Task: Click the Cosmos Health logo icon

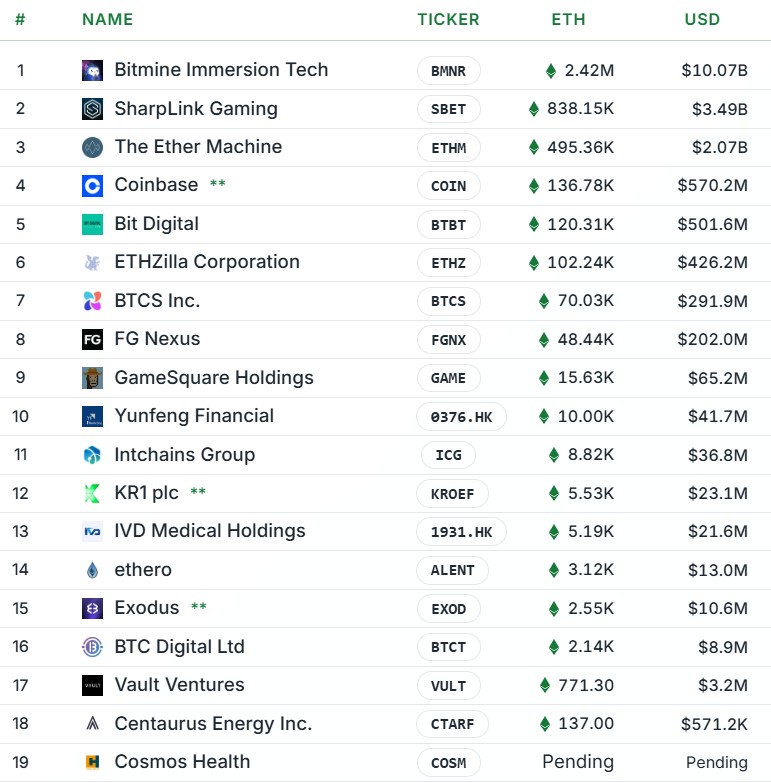Action: pyautogui.click(x=92, y=762)
